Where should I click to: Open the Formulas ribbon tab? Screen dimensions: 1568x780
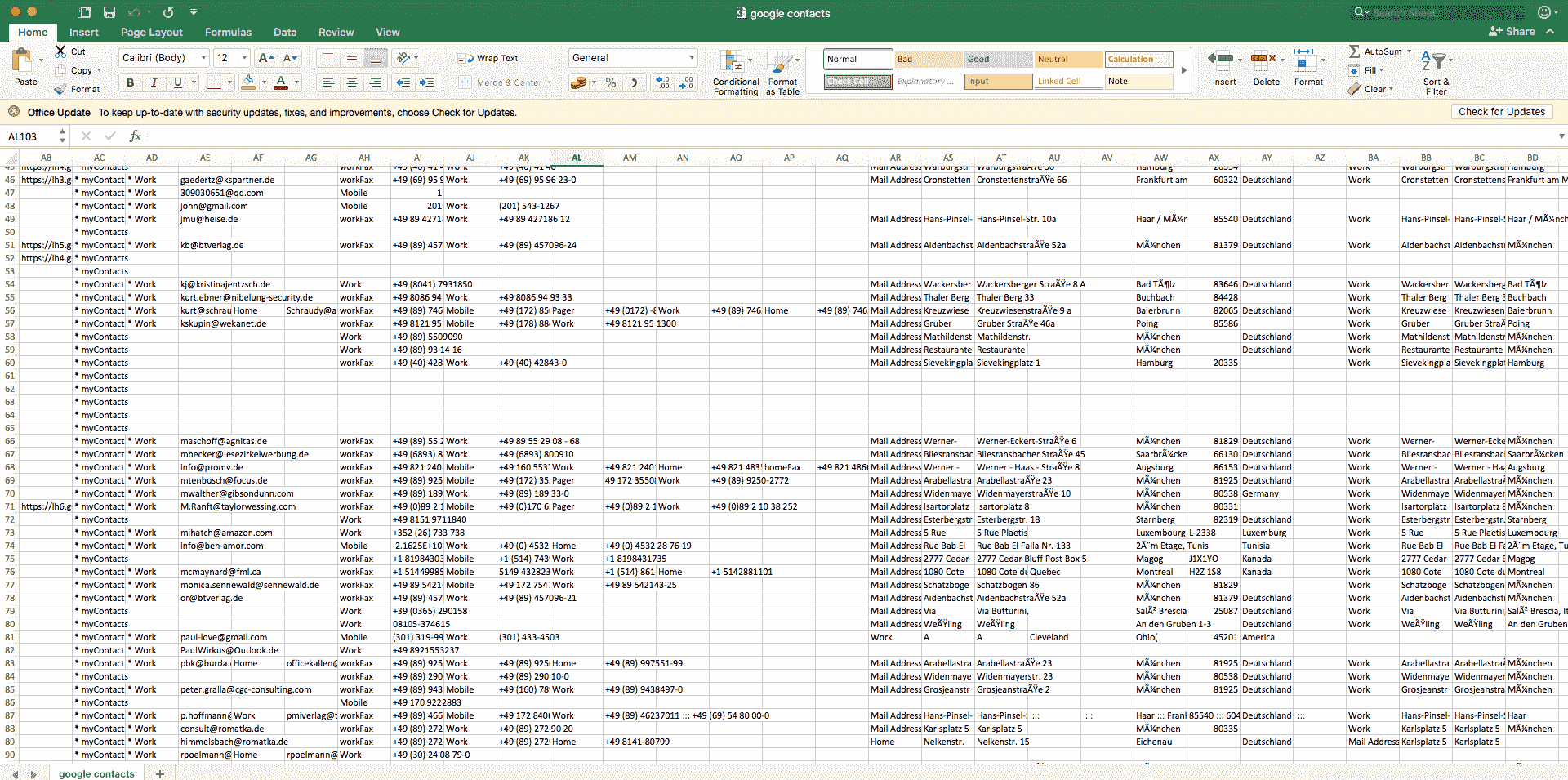point(228,32)
